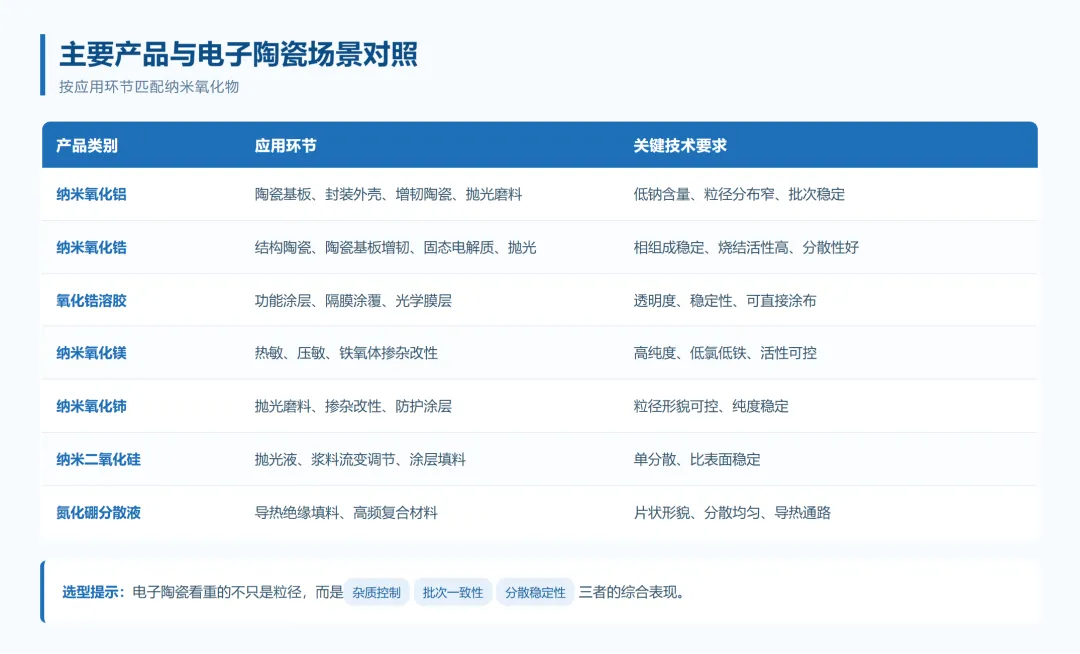Click the subtitle 按应用环节匹配纳米氧化物
Viewport: 1080px width, 654px height.
[149, 87]
